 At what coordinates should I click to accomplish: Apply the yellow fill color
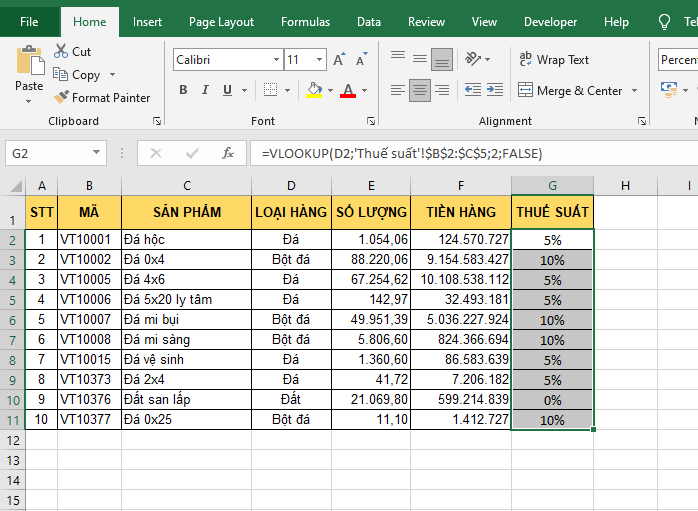coord(314,91)
